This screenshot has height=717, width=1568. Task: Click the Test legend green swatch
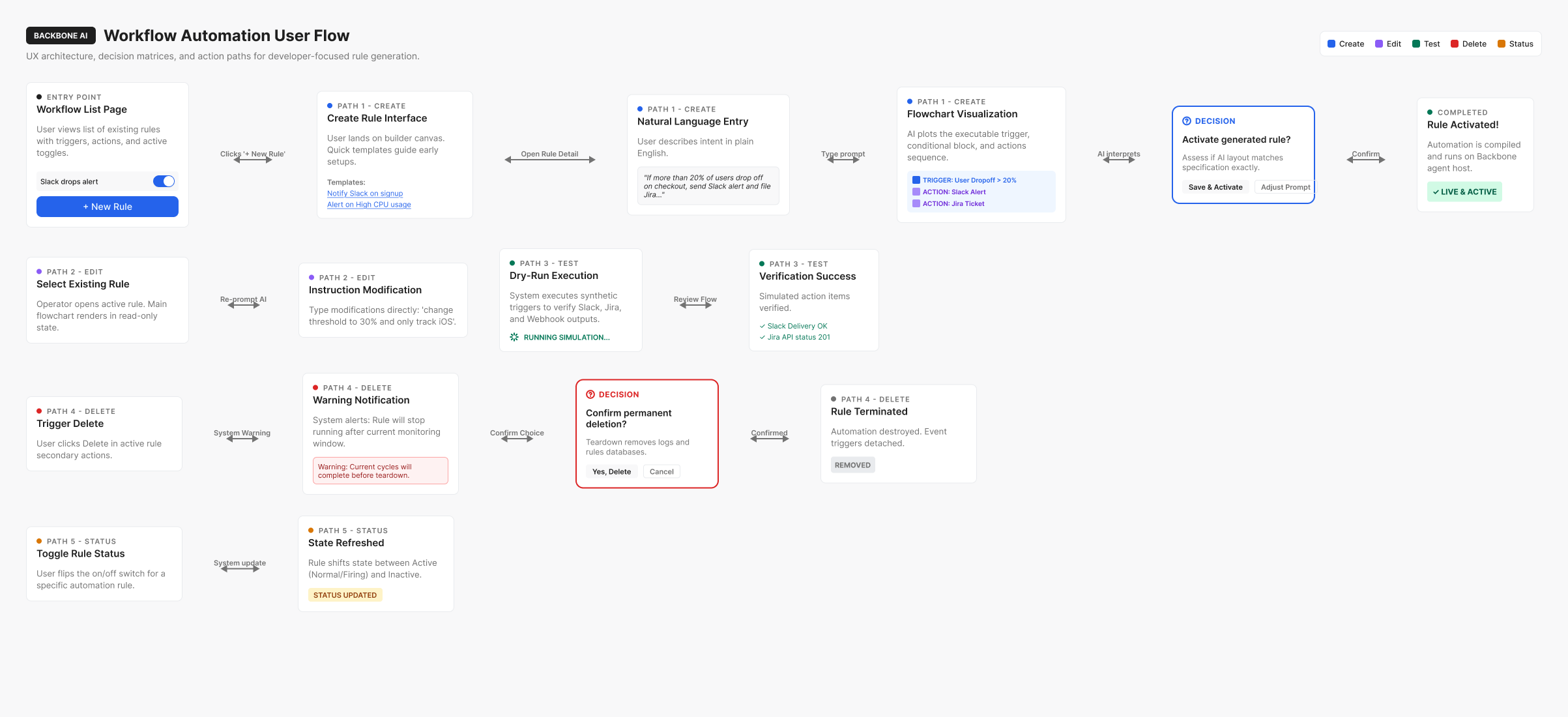(1416, 44)
